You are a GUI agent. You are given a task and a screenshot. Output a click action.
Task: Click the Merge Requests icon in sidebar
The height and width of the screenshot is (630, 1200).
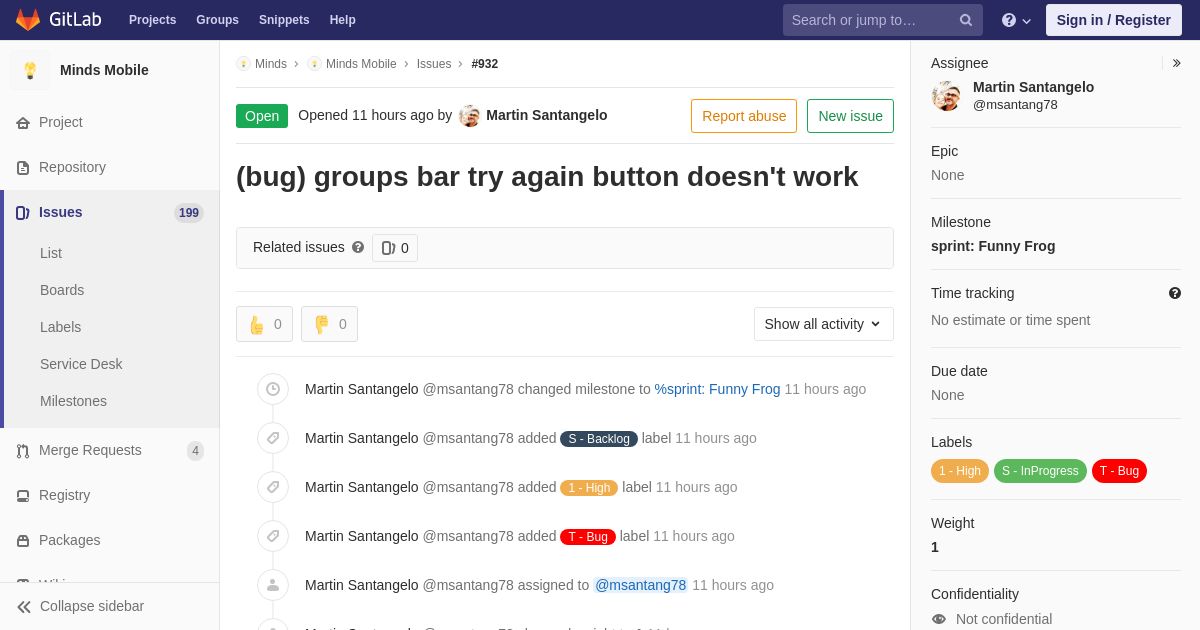coord(23,451)
